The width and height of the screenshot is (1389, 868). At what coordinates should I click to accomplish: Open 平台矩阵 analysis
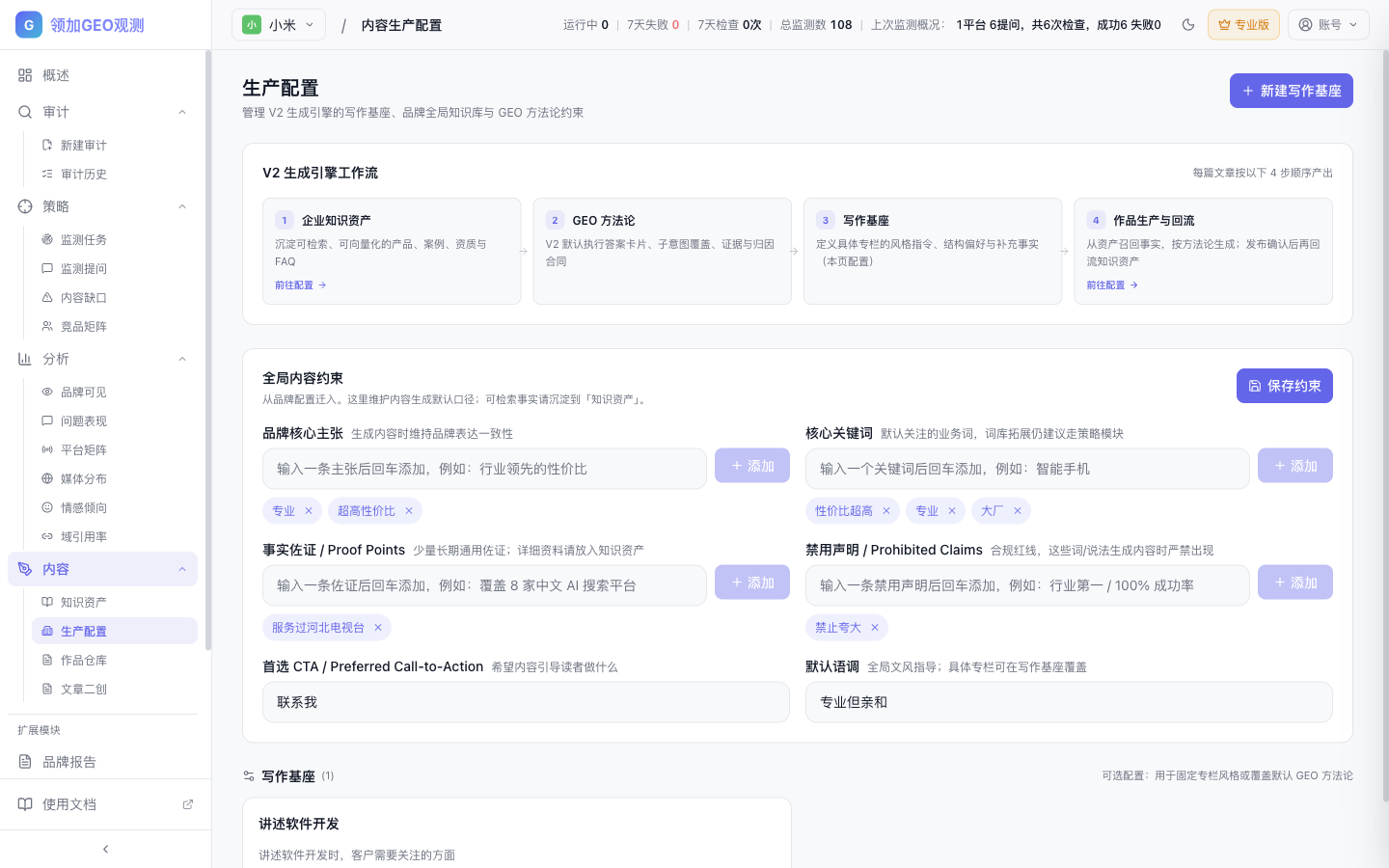pos(115,449)
